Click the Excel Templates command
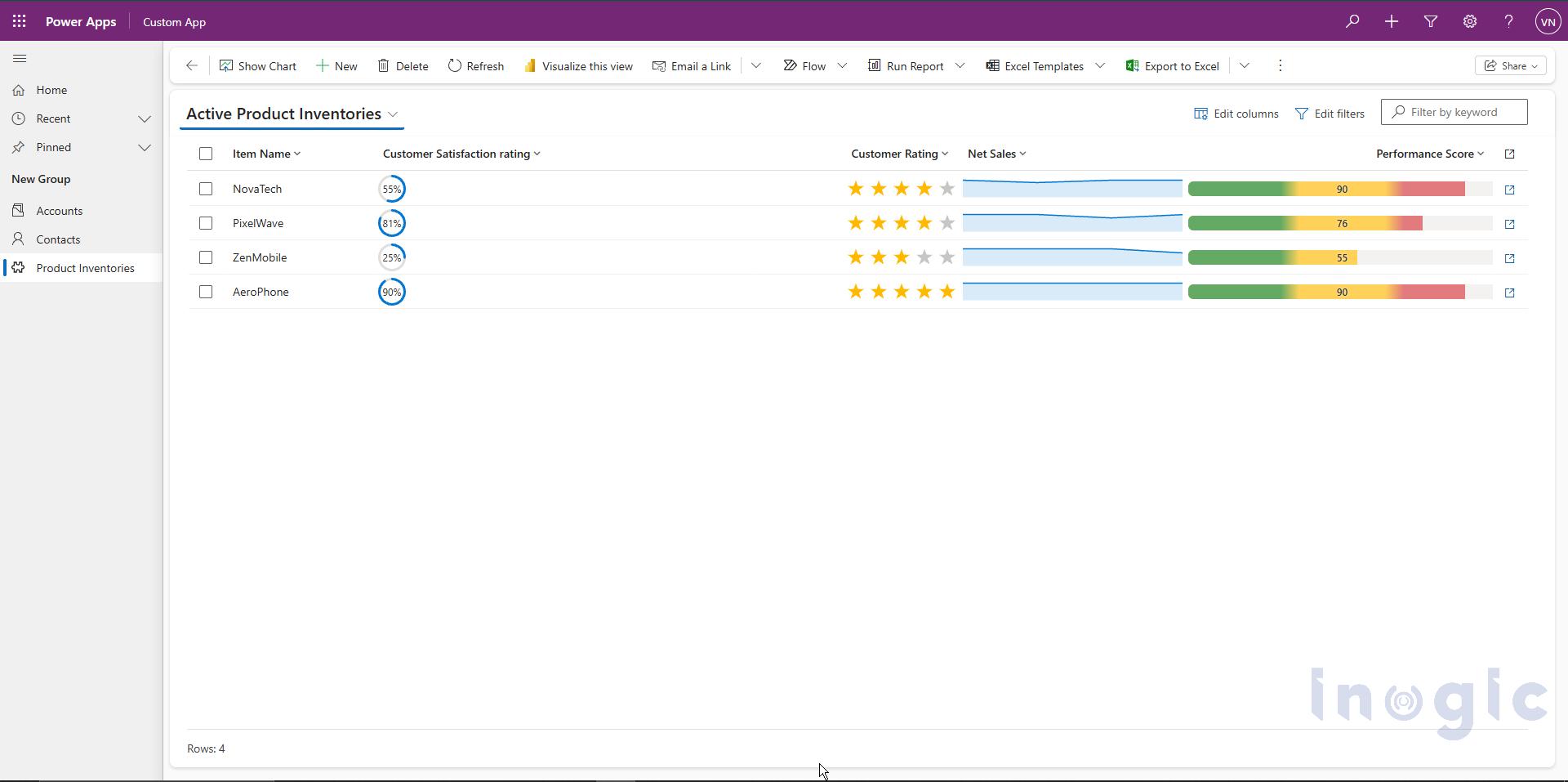This screenshot has width=1568, height=782. (x=1035, y=66)
